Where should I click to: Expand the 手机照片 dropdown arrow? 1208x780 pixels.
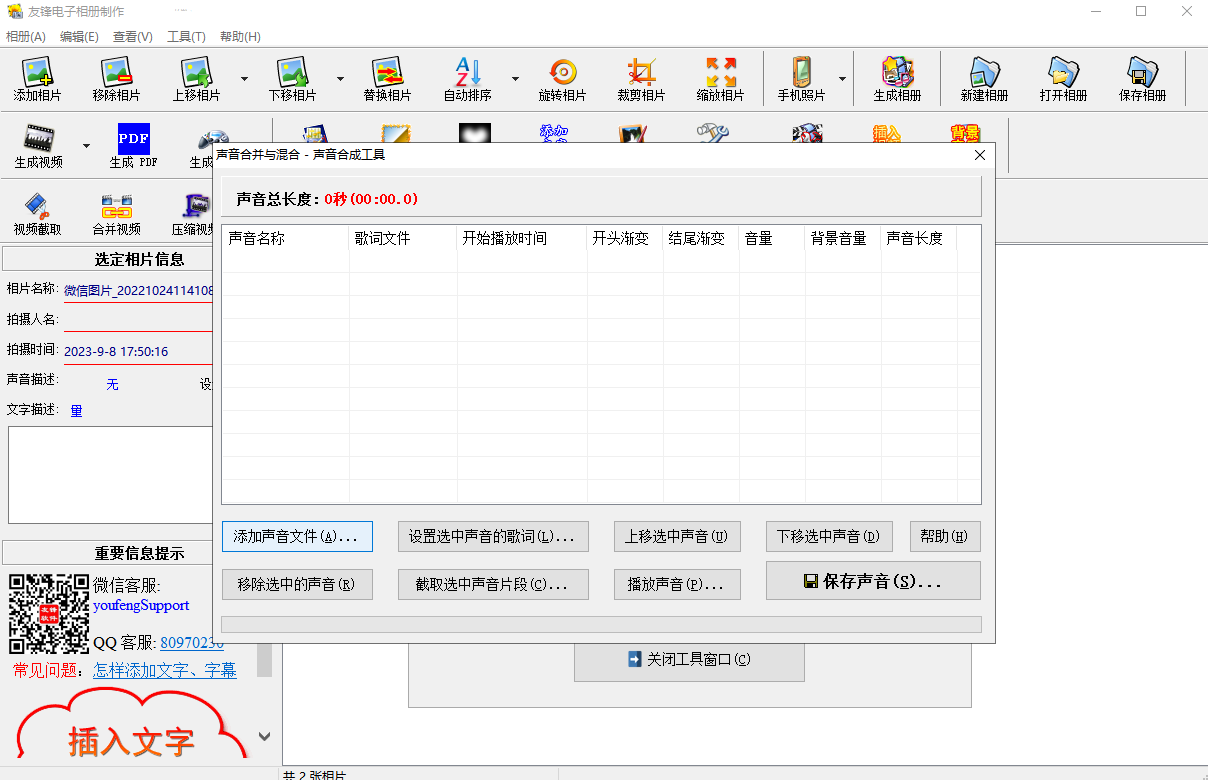pos(842,79)
